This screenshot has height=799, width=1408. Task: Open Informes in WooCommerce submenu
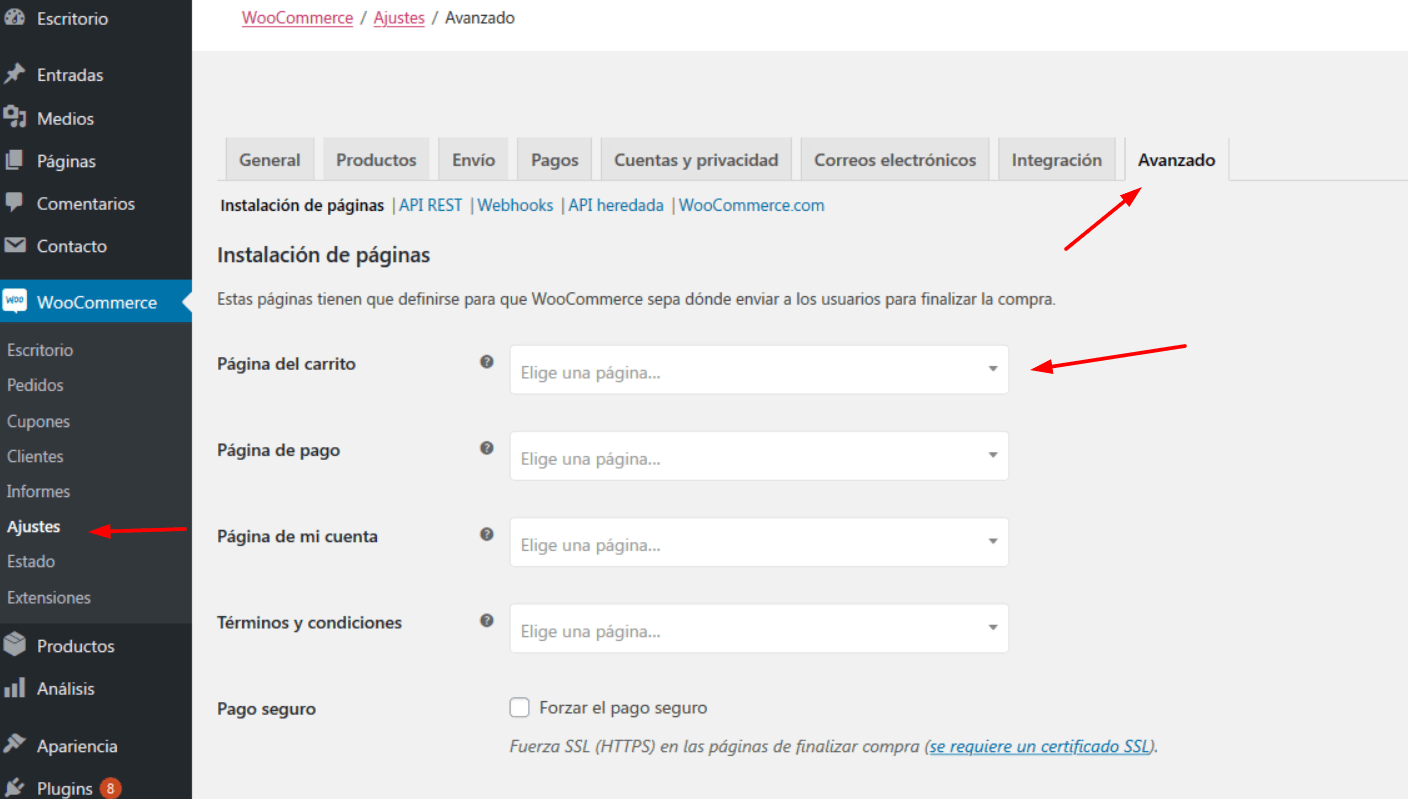38,491
